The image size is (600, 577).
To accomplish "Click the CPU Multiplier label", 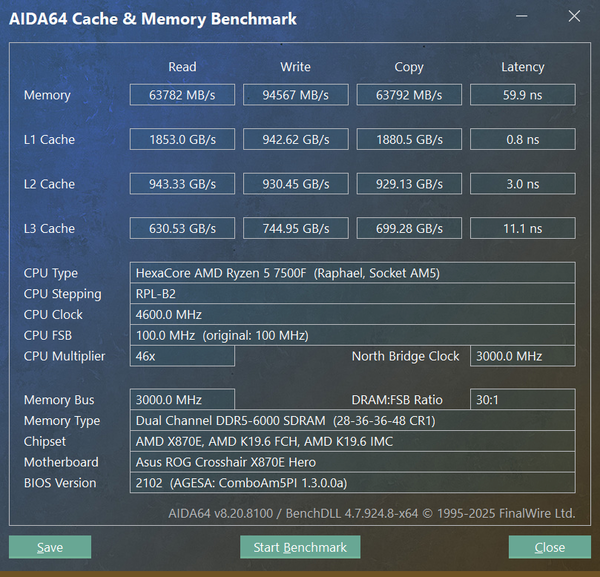I will (x=64, y=356).
